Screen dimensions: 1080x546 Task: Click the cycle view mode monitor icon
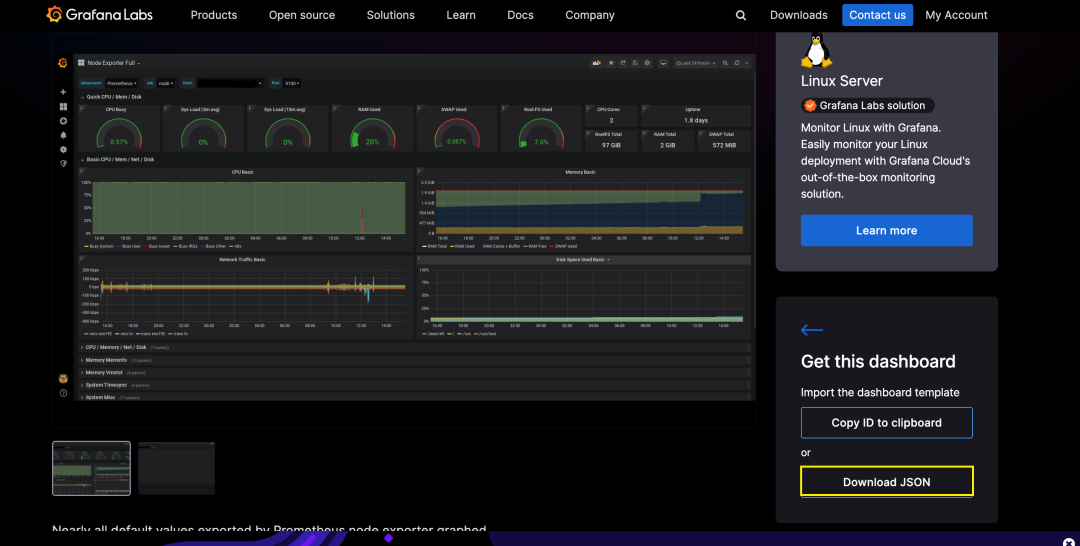(x=663, y=63)
